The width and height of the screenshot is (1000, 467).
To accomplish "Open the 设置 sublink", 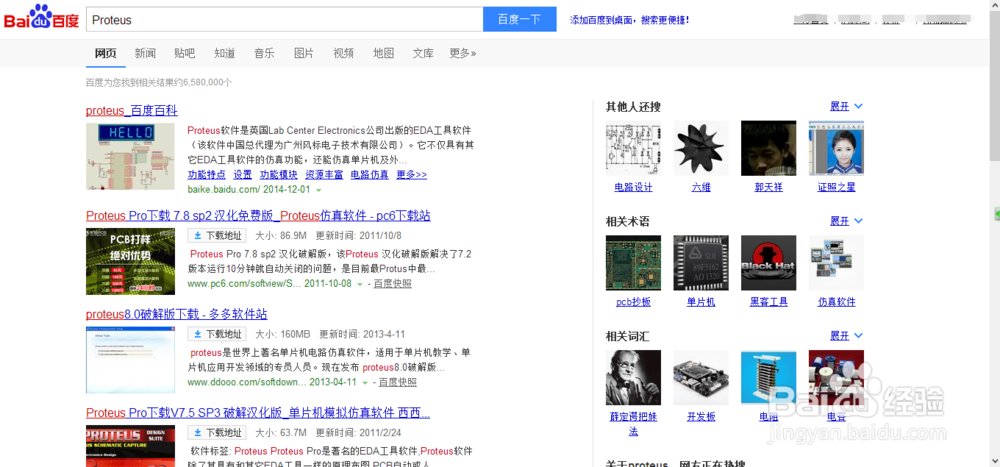I will pyautogui.click(x=242, y=174).
